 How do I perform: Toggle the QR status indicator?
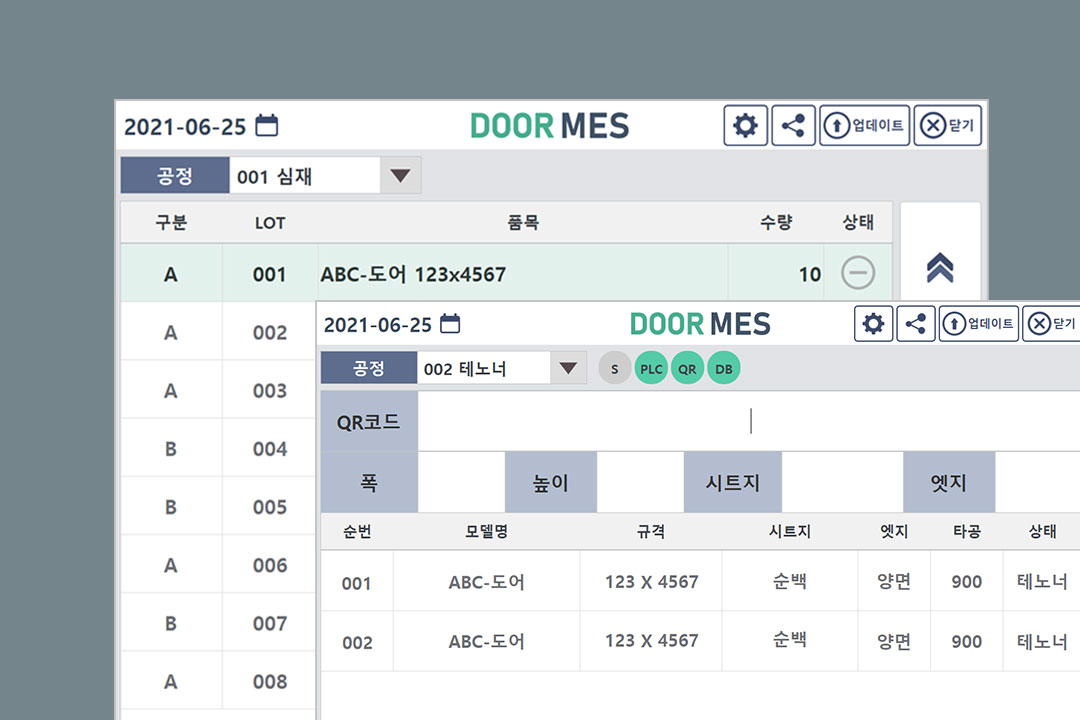click(687, 369)
